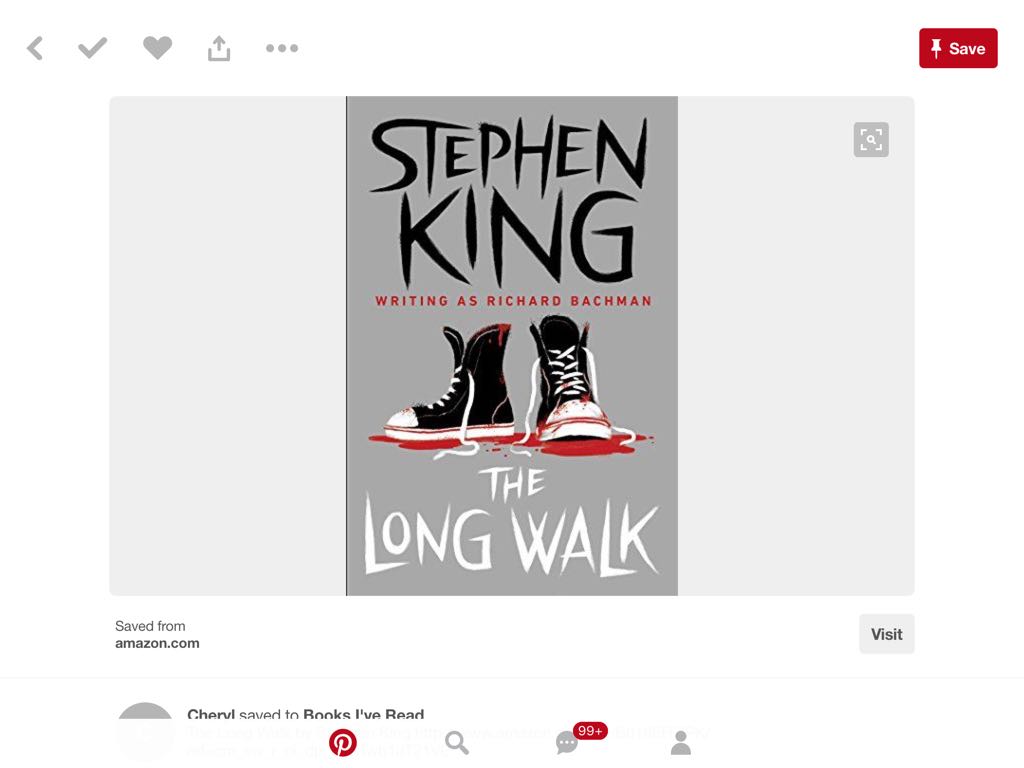Like this pin with the heart icon
The height and width of the screenshot is (768, 1024).
157,48
